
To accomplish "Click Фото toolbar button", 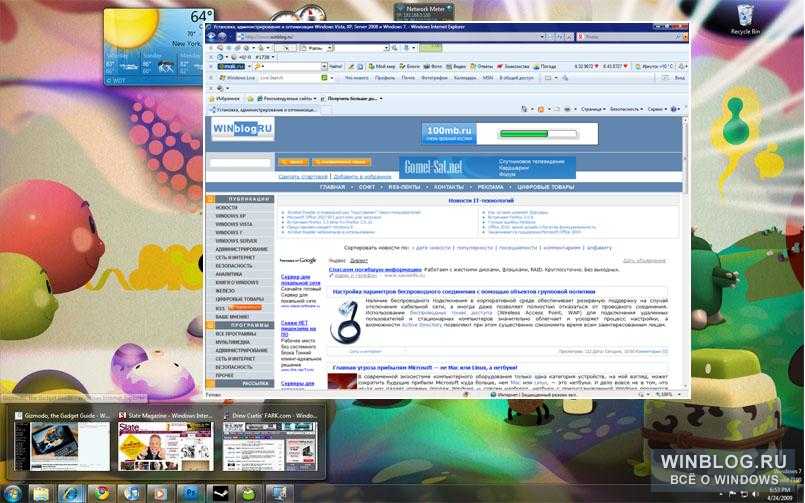I will click(x=433, y=67).
